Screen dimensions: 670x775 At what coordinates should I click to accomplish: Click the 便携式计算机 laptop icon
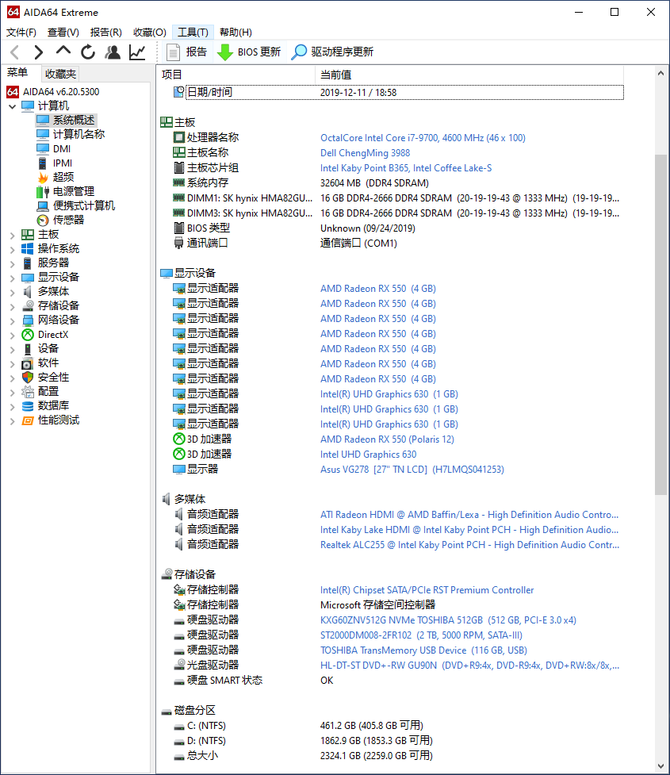pyautogui.click(x=43, y=206)
